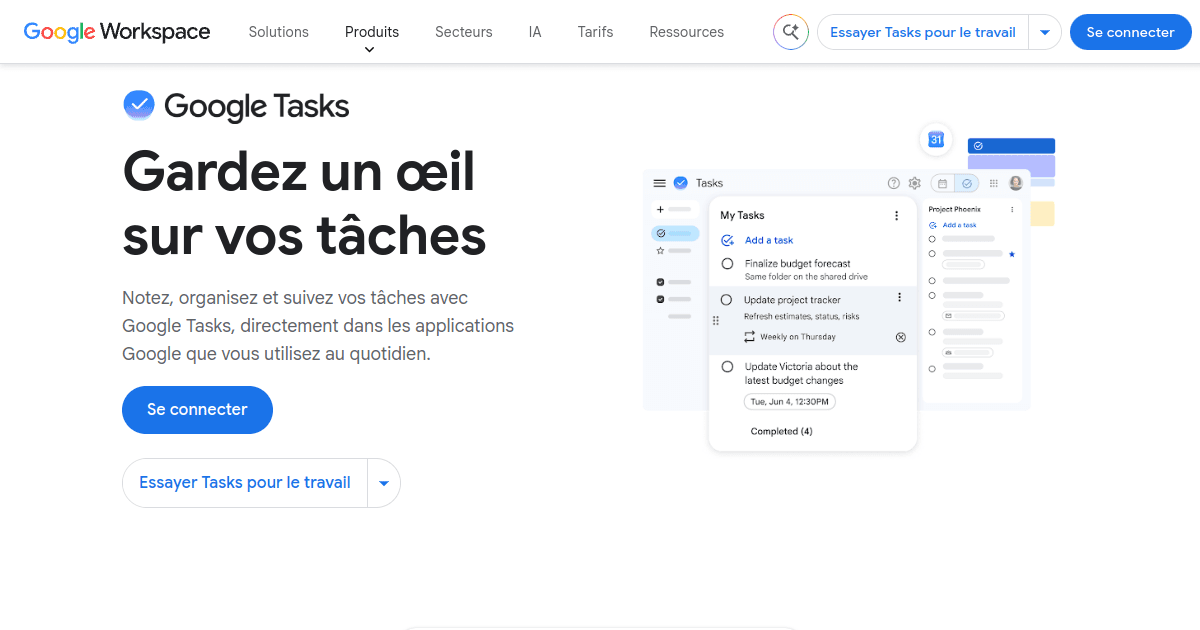Click the Weekly on Thursday repeat icon
This screenshot has width=1200, height=630.
(750, 337)
